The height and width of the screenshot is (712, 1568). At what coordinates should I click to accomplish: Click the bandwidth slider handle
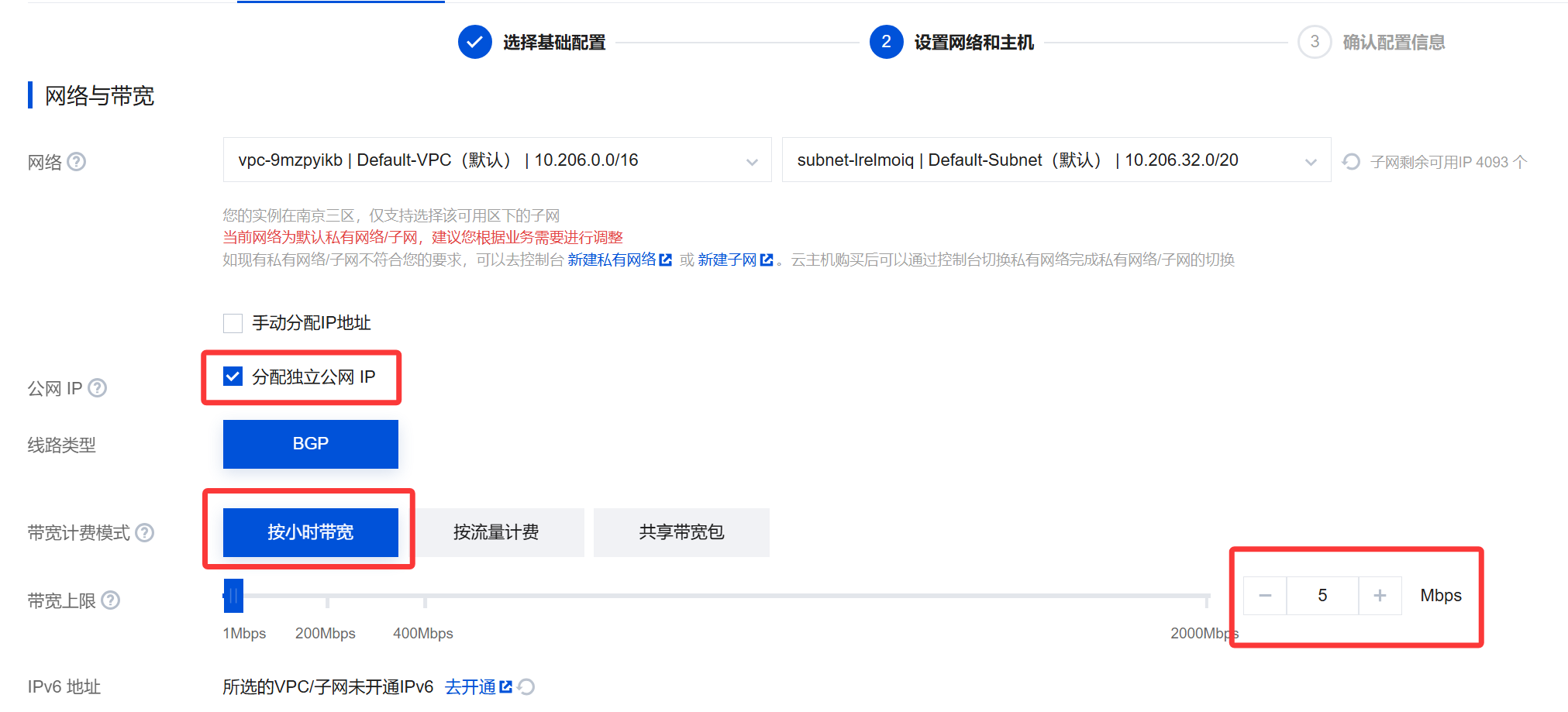233,596
